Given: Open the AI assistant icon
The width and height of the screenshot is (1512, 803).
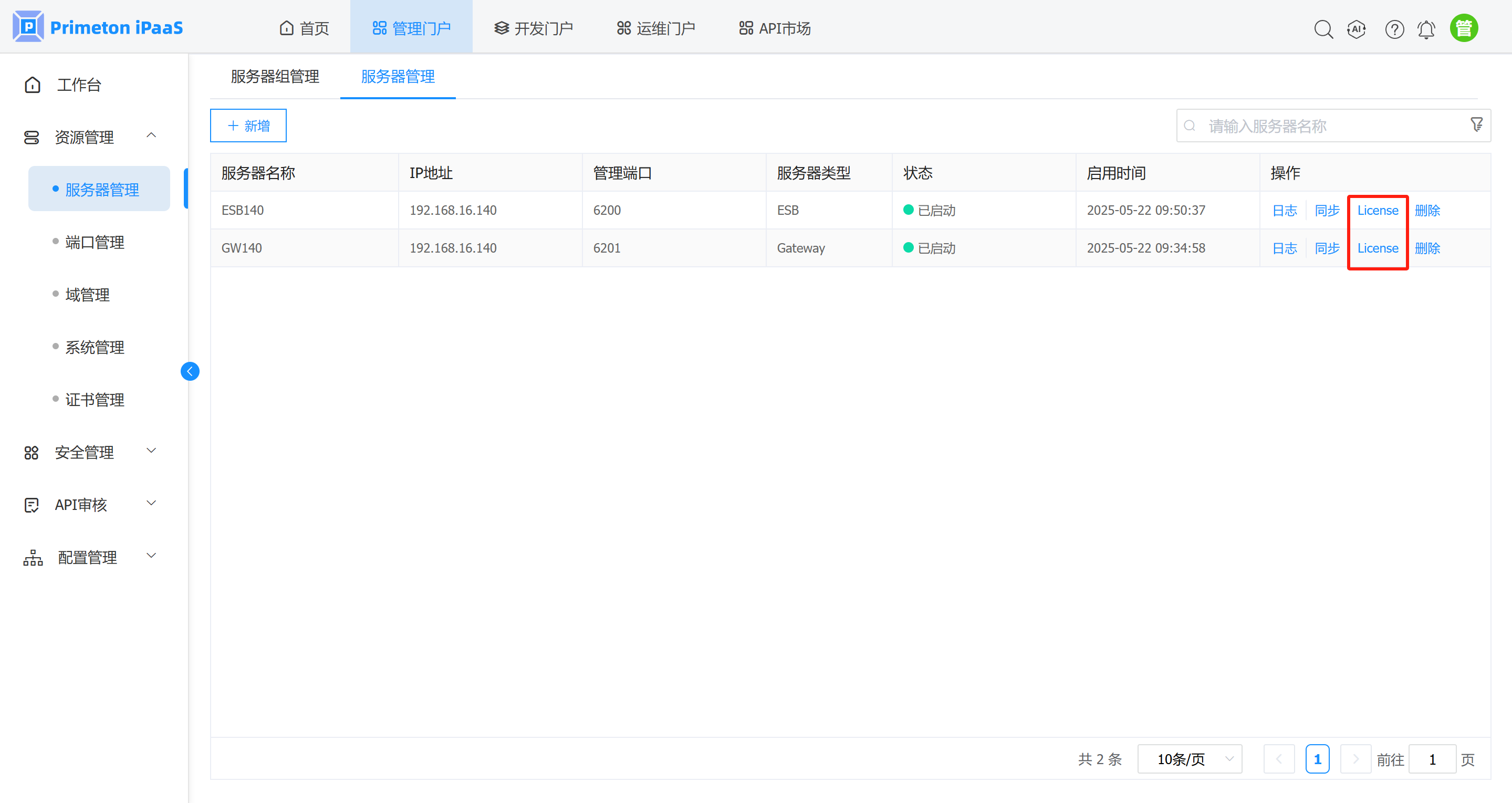Looking at the screenshot, I should 1357,28.
